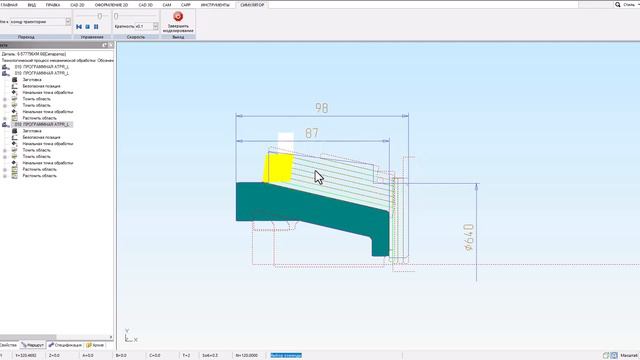Switch to the Свойства bottom tab
Screen dimensions: 640x360
point(8,345)
